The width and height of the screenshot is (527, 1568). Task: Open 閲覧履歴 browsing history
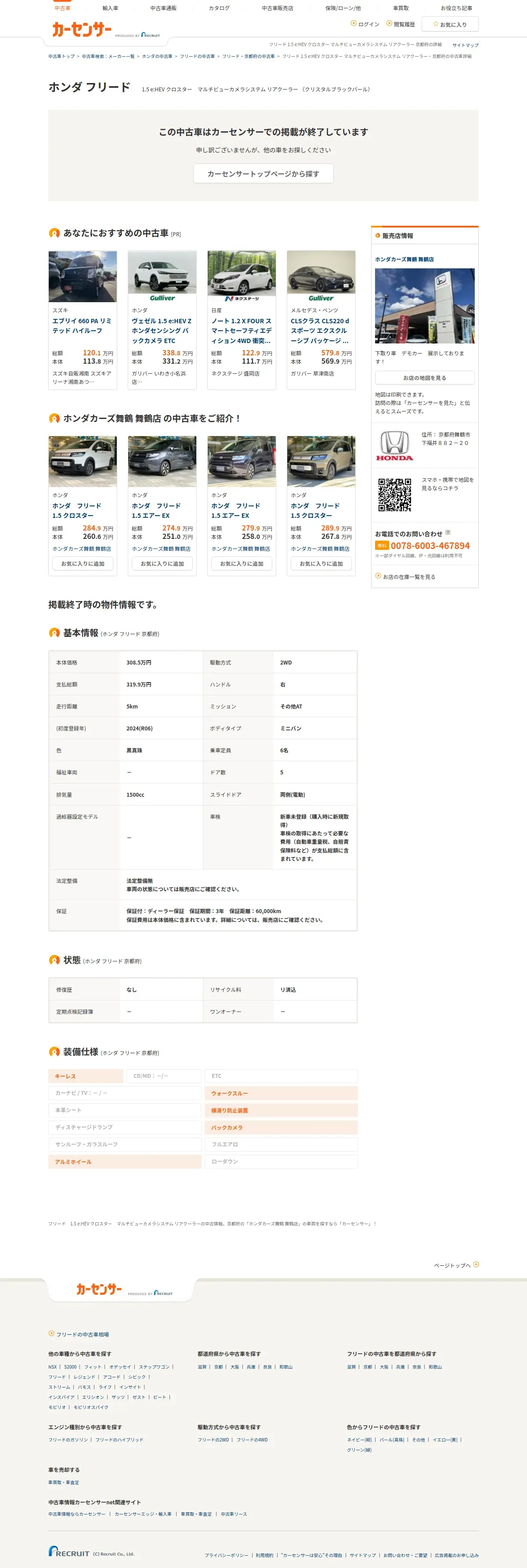point(404,24)
